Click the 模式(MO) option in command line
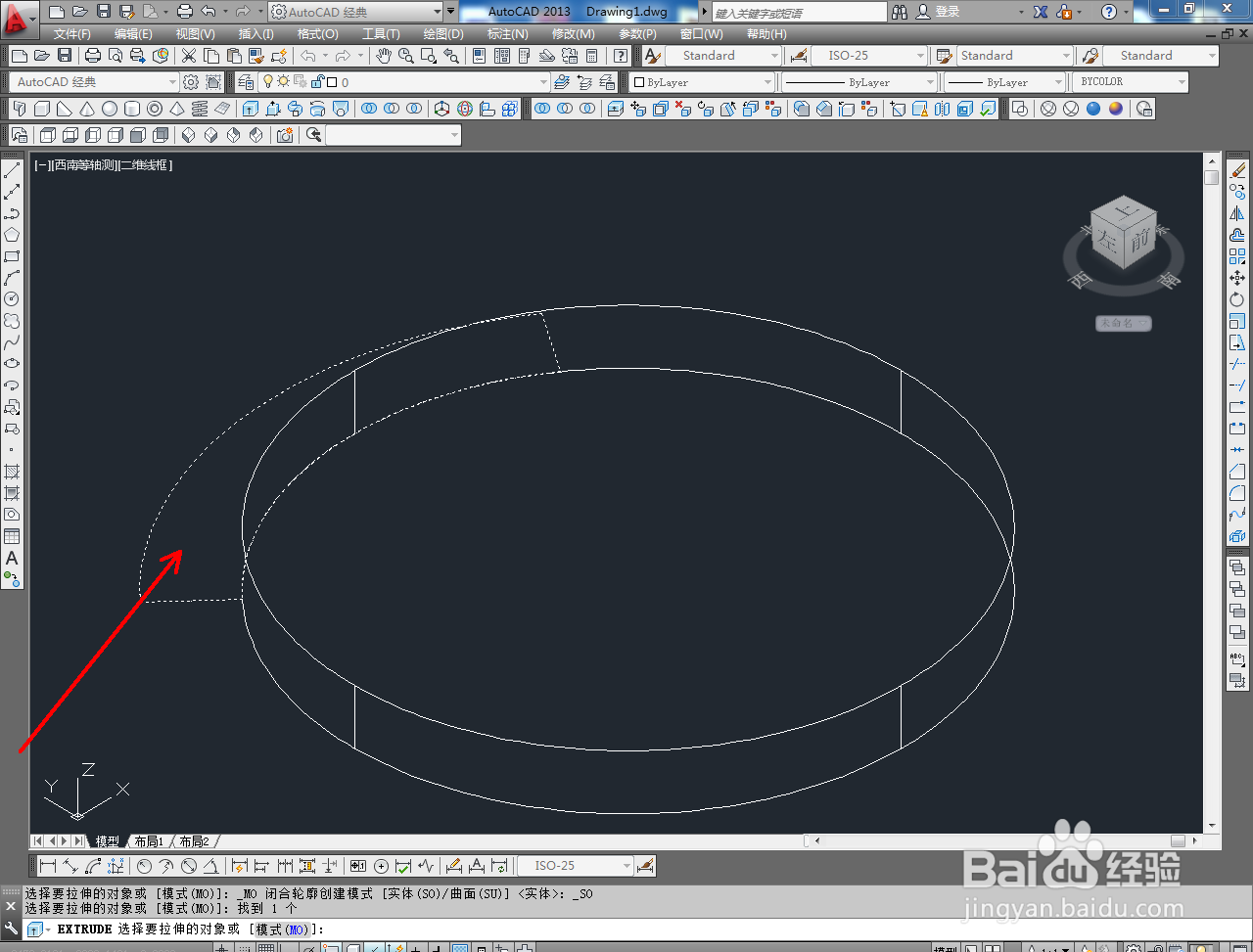This screenshot has width=1253, height=952. 282,929
